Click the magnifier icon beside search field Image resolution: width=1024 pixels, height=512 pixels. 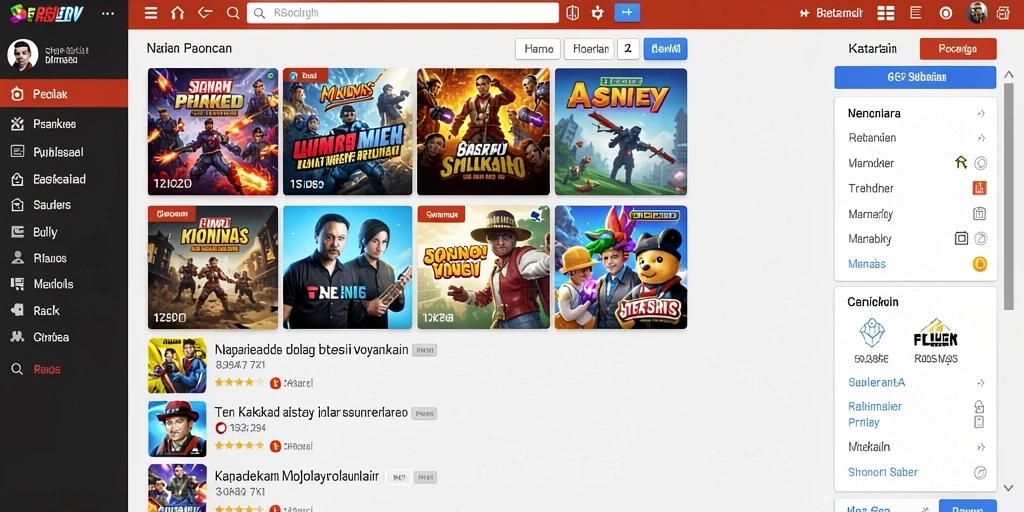point(233,13)
